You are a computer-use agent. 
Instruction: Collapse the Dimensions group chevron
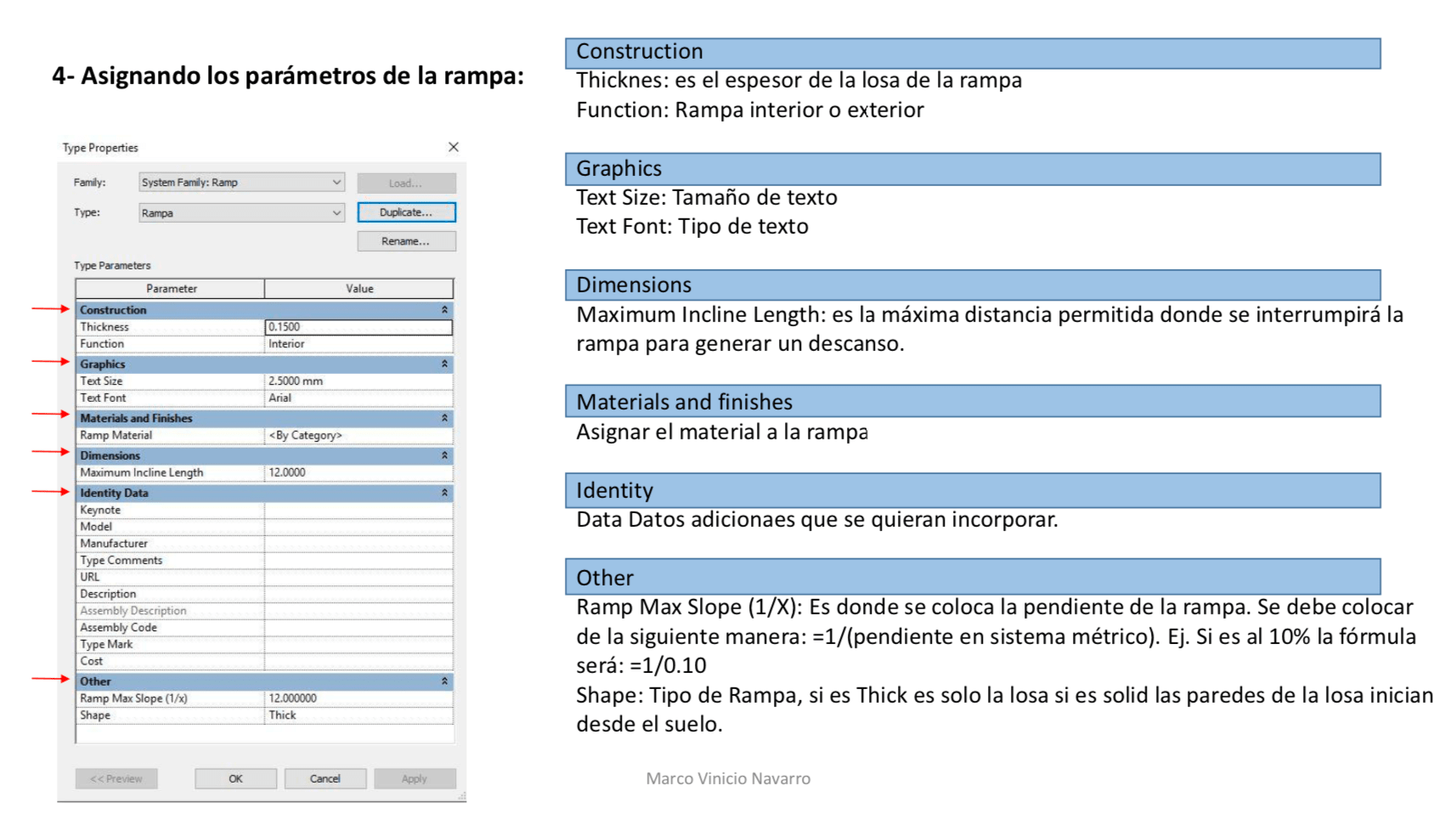coord(444,455)
